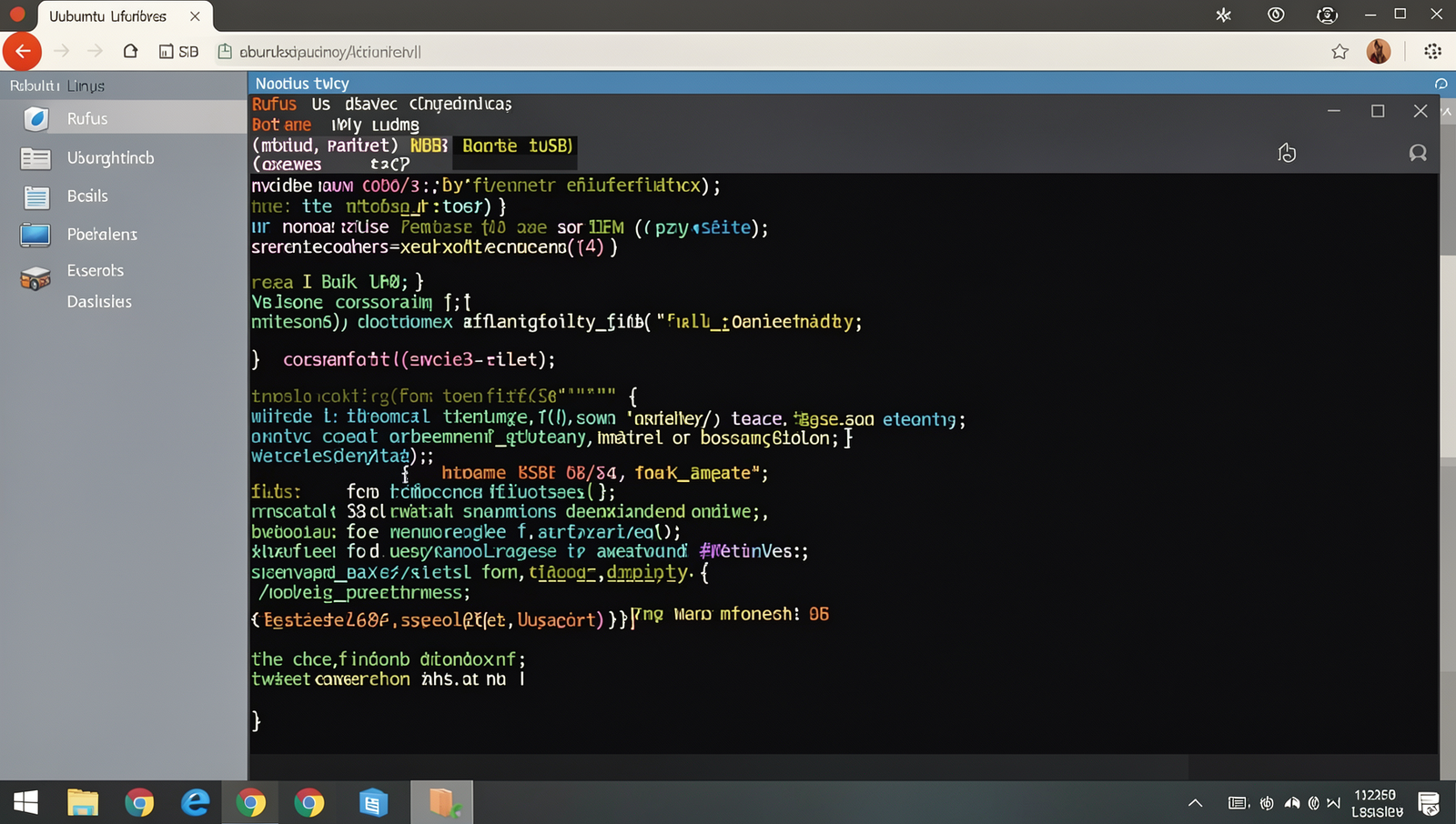Screen dimensions: 1456x824
Task: Click the circular refresh icon on the blue bar
Action: [1441, 84]
